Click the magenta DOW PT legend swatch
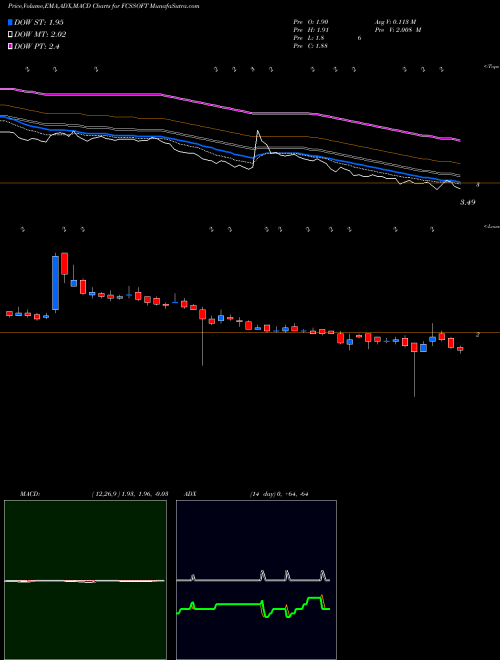 [10, 46]
